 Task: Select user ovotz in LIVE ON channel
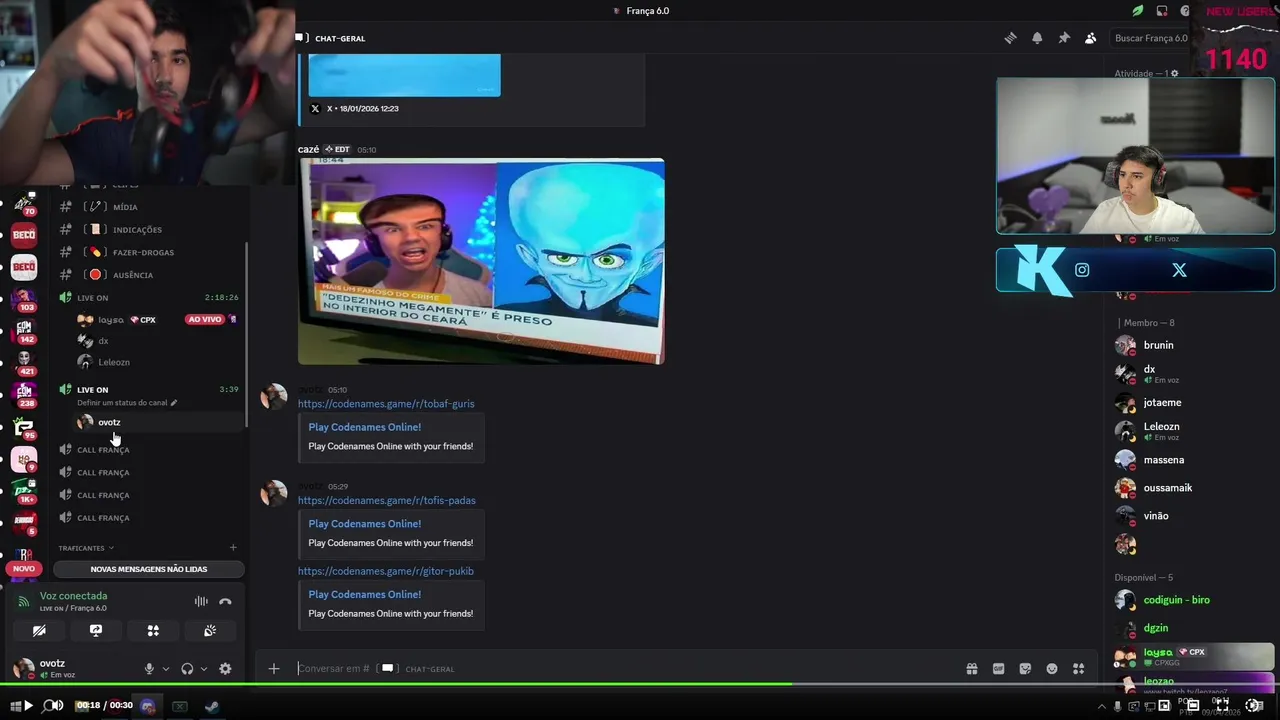(159, 422)
